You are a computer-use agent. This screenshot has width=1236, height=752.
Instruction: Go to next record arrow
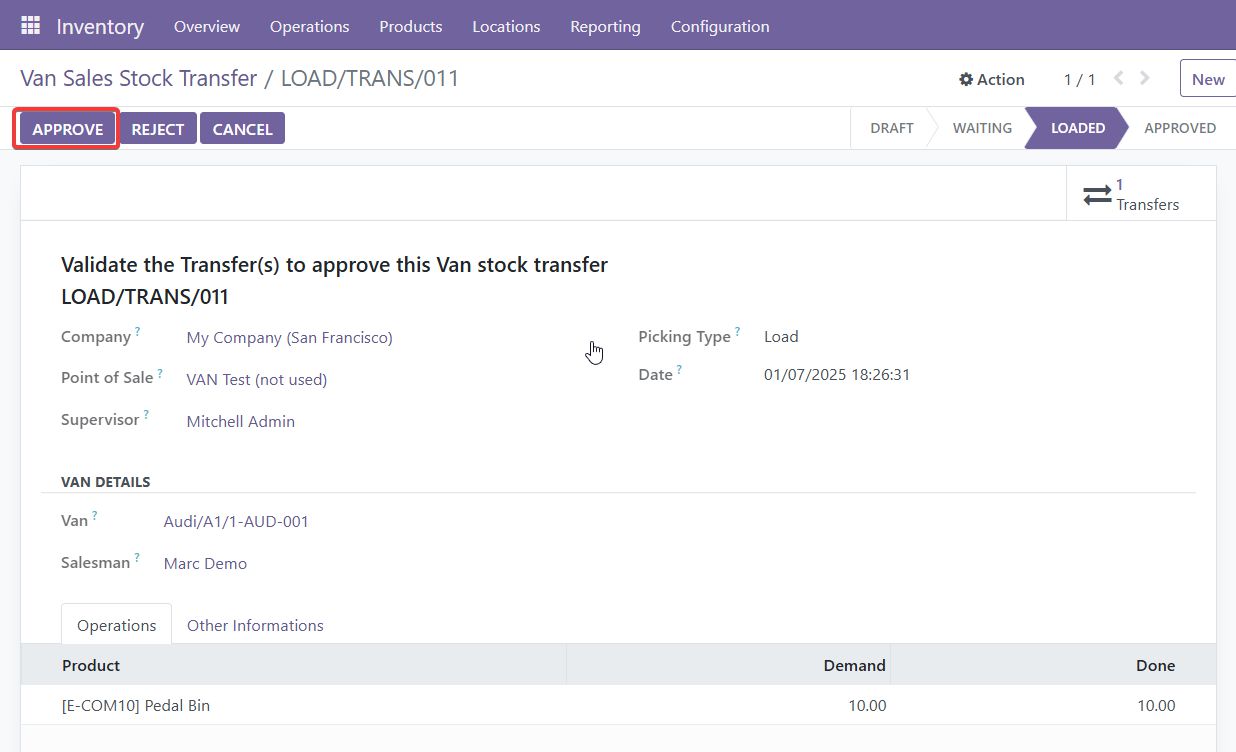1145,78
